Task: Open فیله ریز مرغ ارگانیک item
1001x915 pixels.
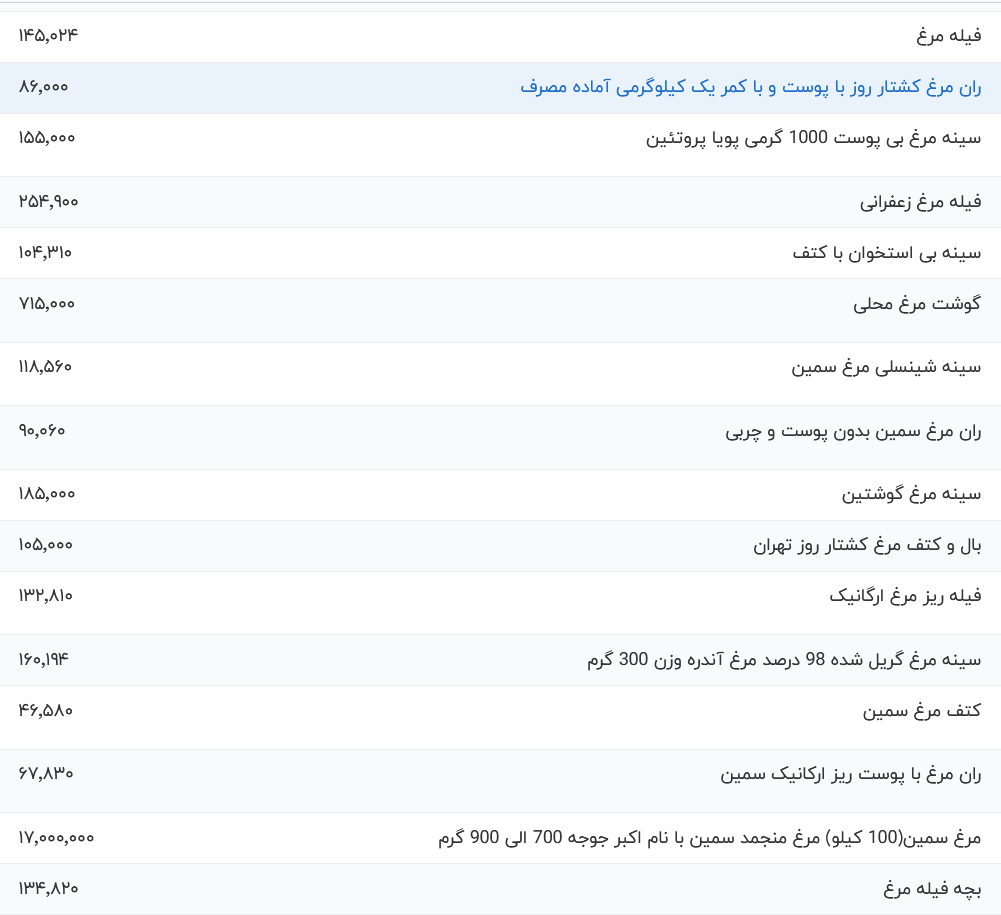Action: coord(905,596)
